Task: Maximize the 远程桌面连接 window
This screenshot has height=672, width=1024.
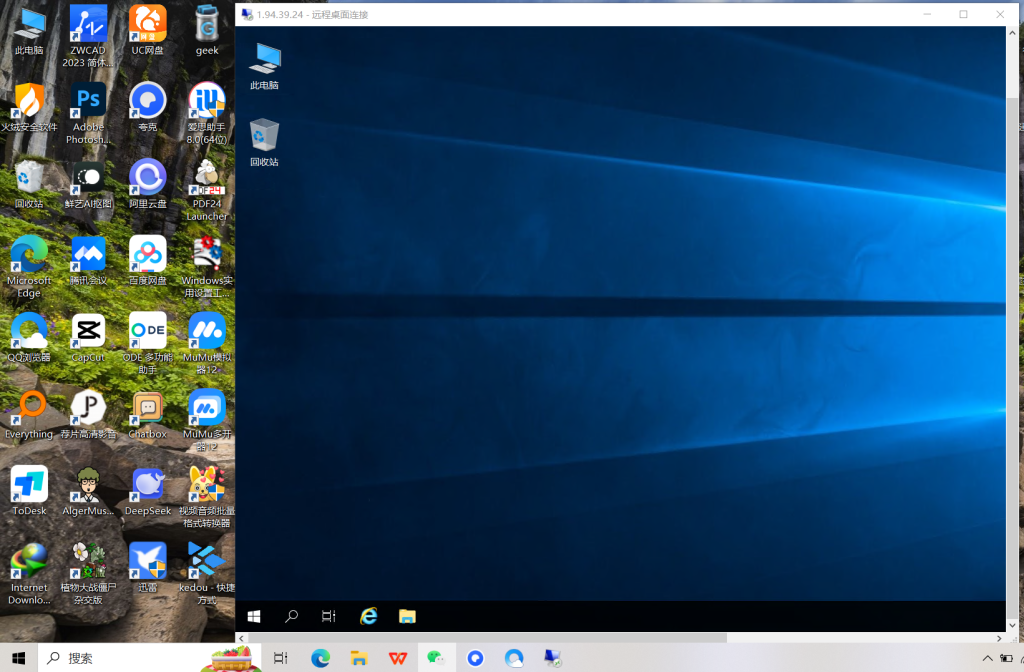Action: (963, 14)
